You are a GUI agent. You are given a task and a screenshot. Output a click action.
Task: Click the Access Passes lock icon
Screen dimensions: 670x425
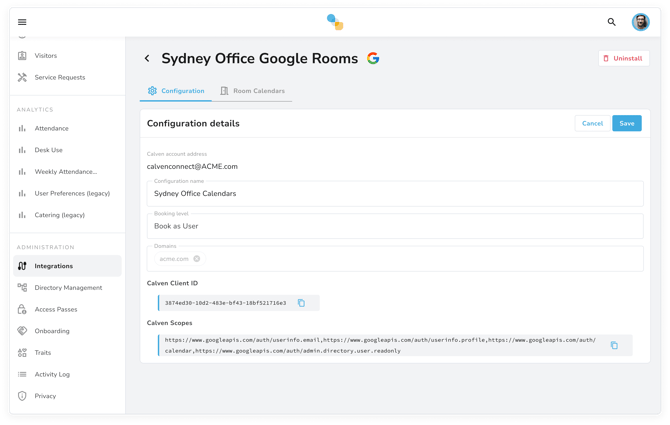coord(22,309)
